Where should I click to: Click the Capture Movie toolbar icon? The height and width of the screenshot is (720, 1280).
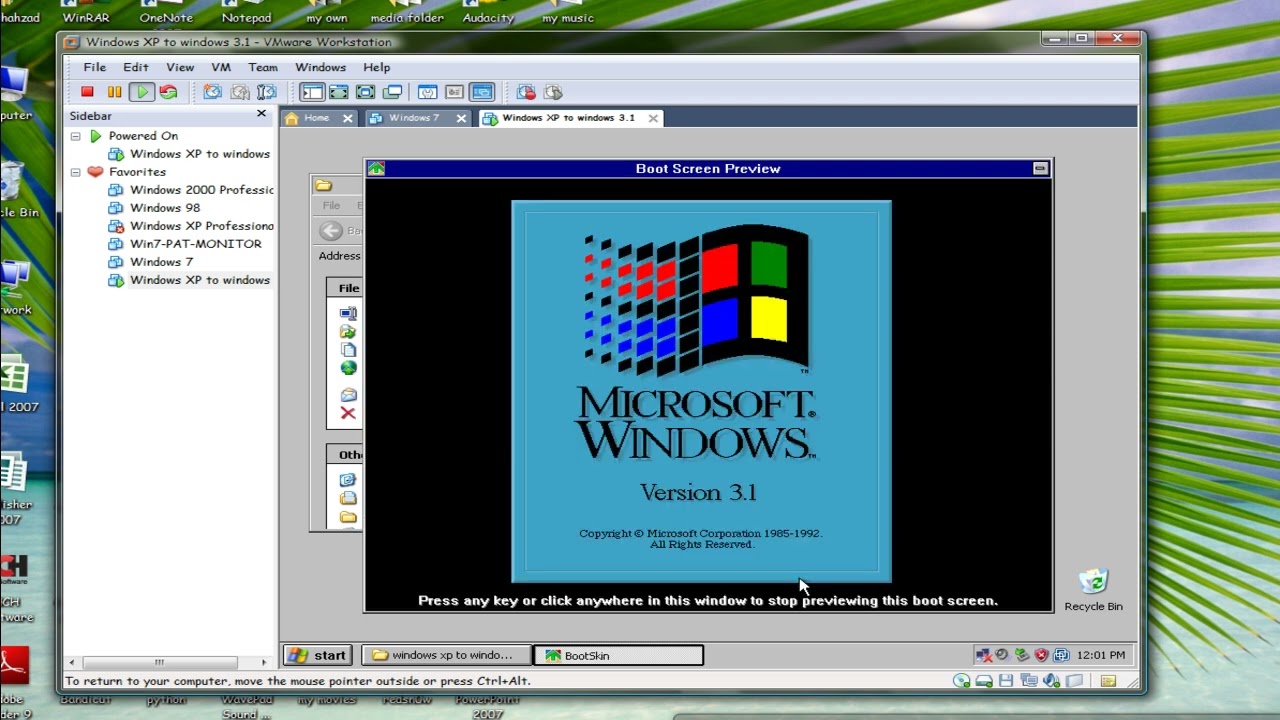point(526,92)
